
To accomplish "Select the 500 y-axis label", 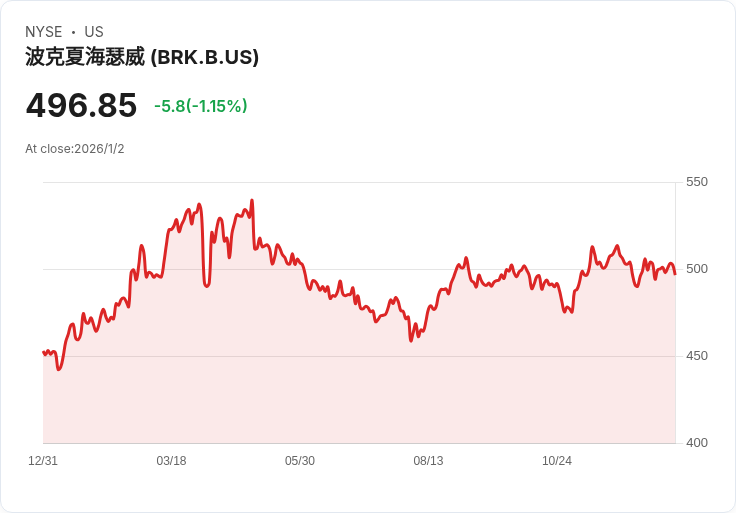I will 696,269.
